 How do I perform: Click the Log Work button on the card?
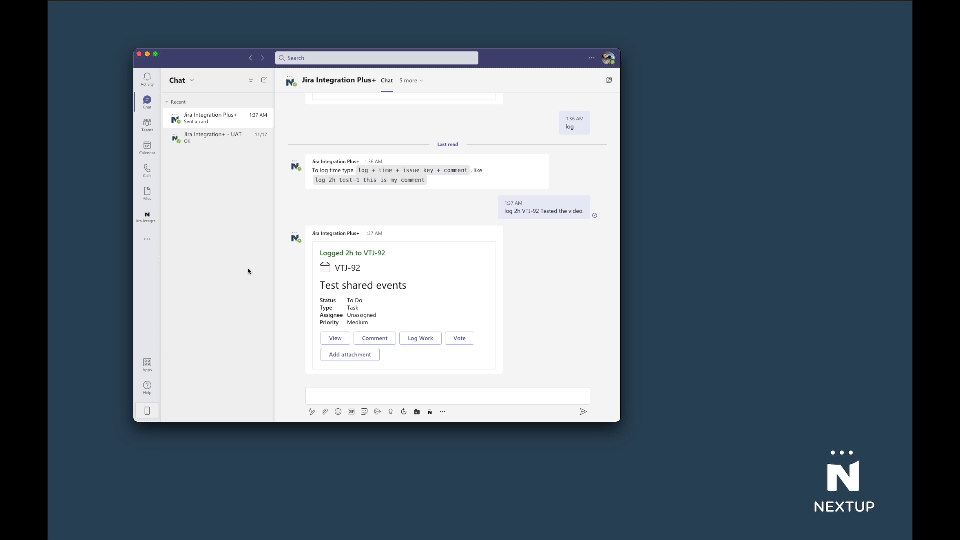coord(420,338)
